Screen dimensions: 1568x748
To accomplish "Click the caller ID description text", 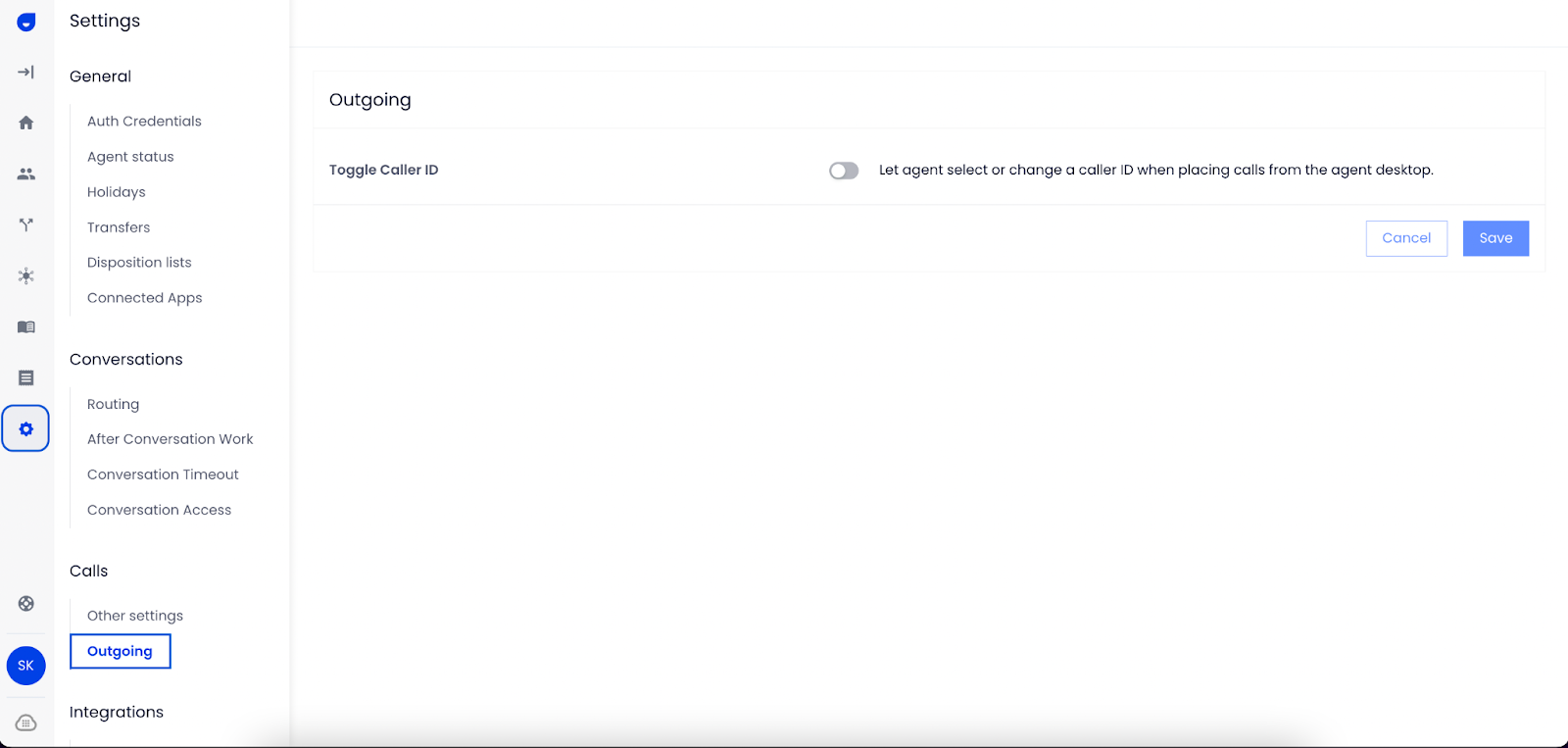I will [x=1156, y=170].
